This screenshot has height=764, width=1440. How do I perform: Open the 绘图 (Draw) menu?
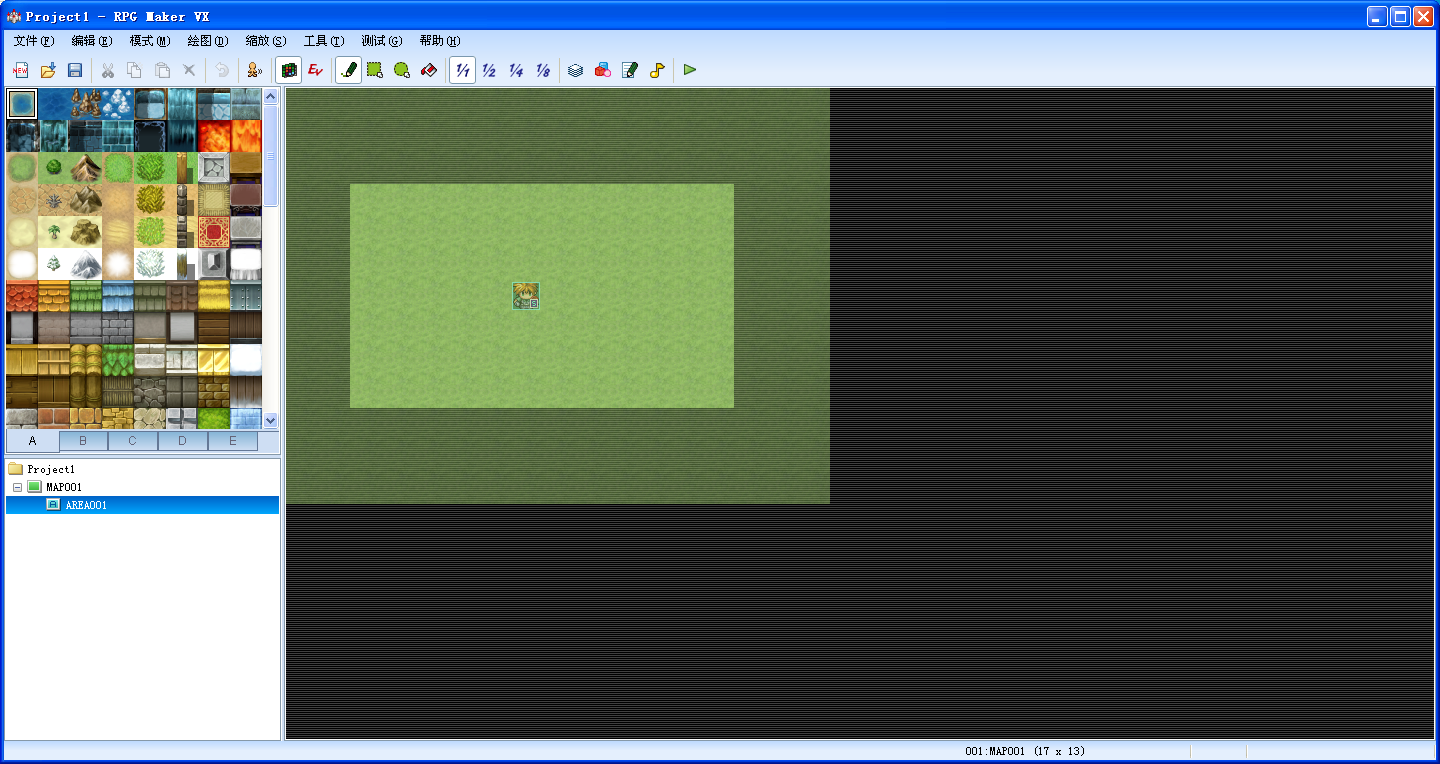point(208,41)
